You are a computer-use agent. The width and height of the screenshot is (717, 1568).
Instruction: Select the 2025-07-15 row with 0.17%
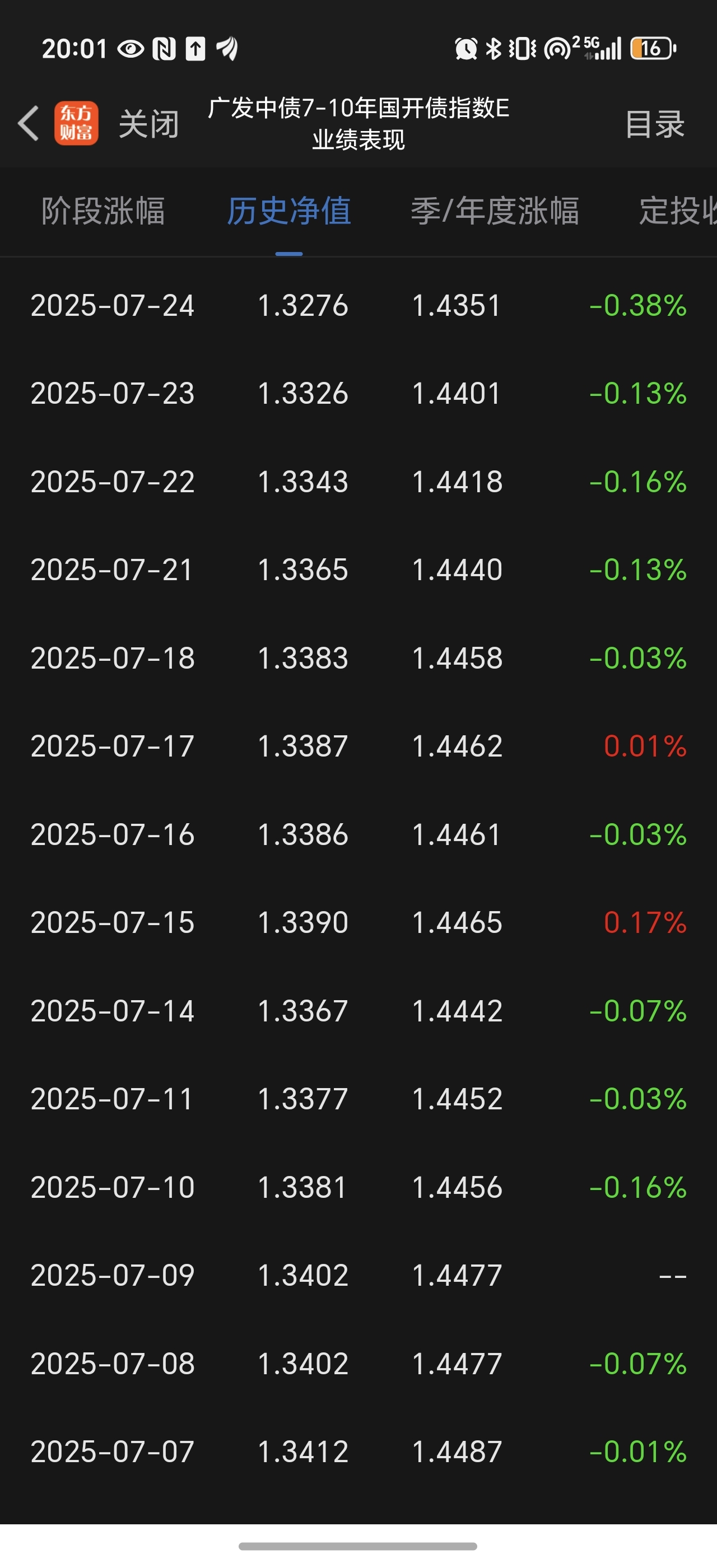coord(358,922)
